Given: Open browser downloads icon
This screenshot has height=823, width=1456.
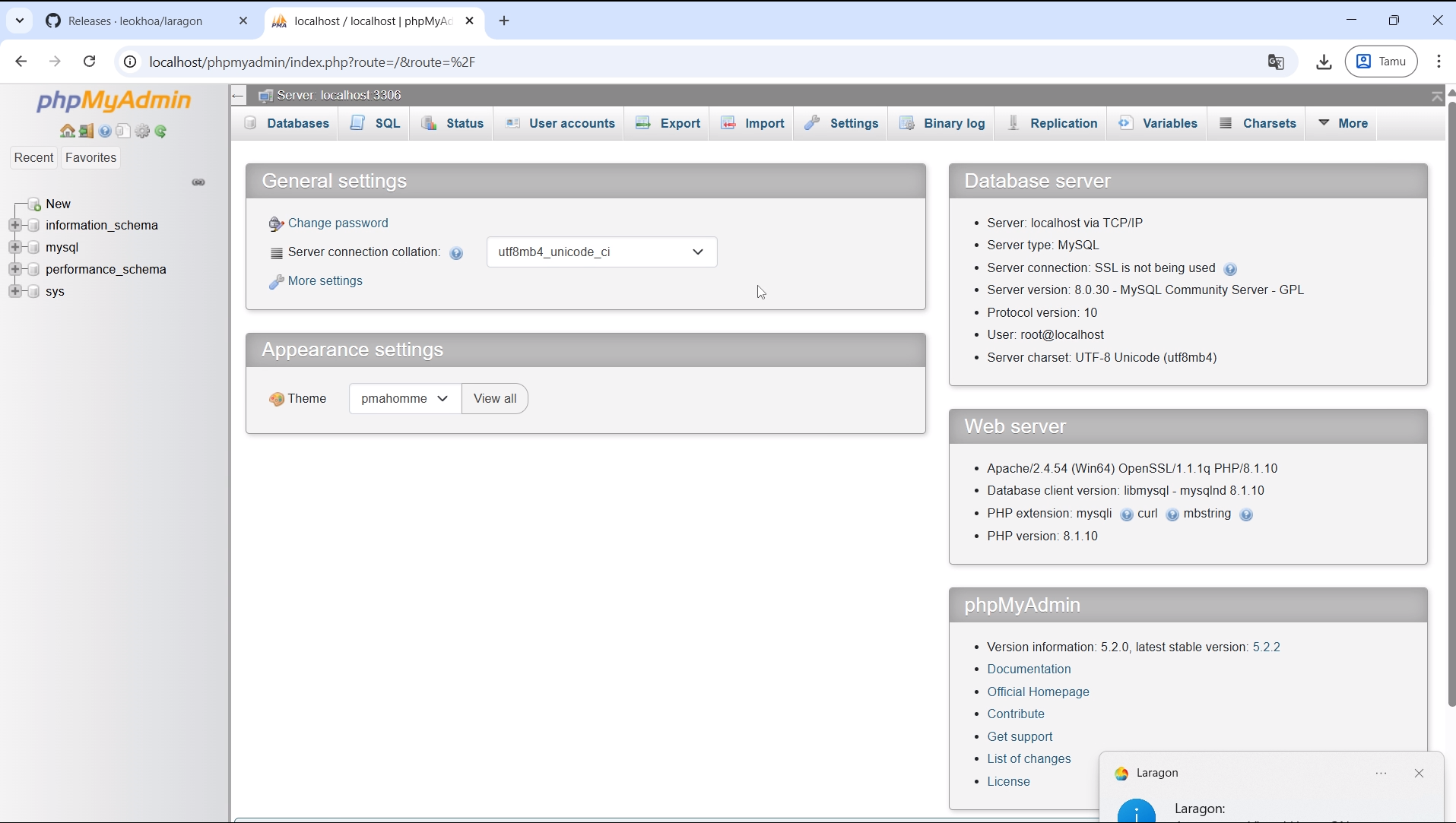Looking at the screenshot, I should click(x=1324, y=62).
